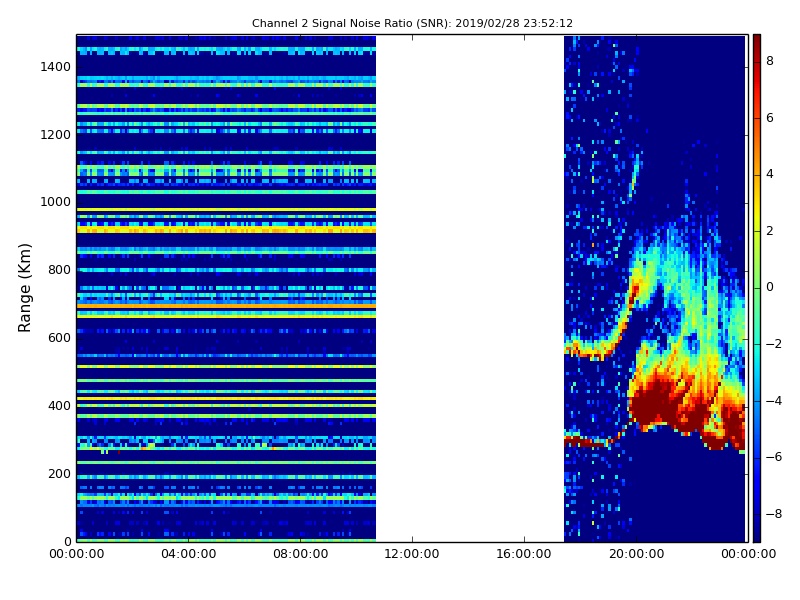
Task: Click the 1400 range tick label
Action: click(56, 67)
